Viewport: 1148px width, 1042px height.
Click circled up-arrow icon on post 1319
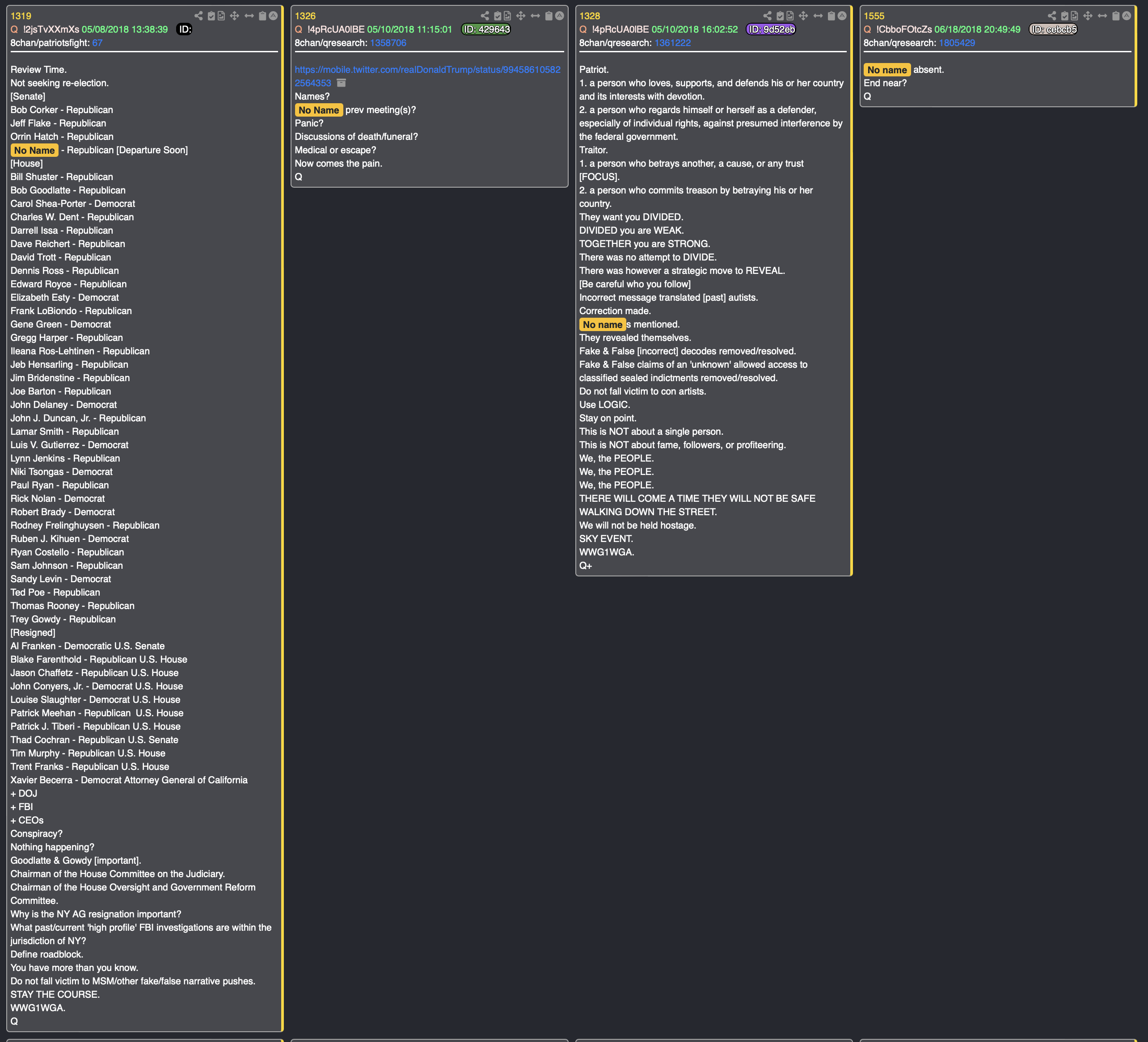[273, 16]
